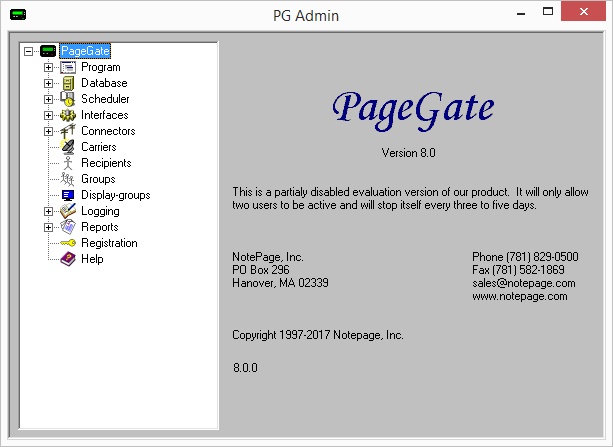This screenshot has width=613, height=447.
Task: Select Interfaces in the tree
Action: [105, 115]
